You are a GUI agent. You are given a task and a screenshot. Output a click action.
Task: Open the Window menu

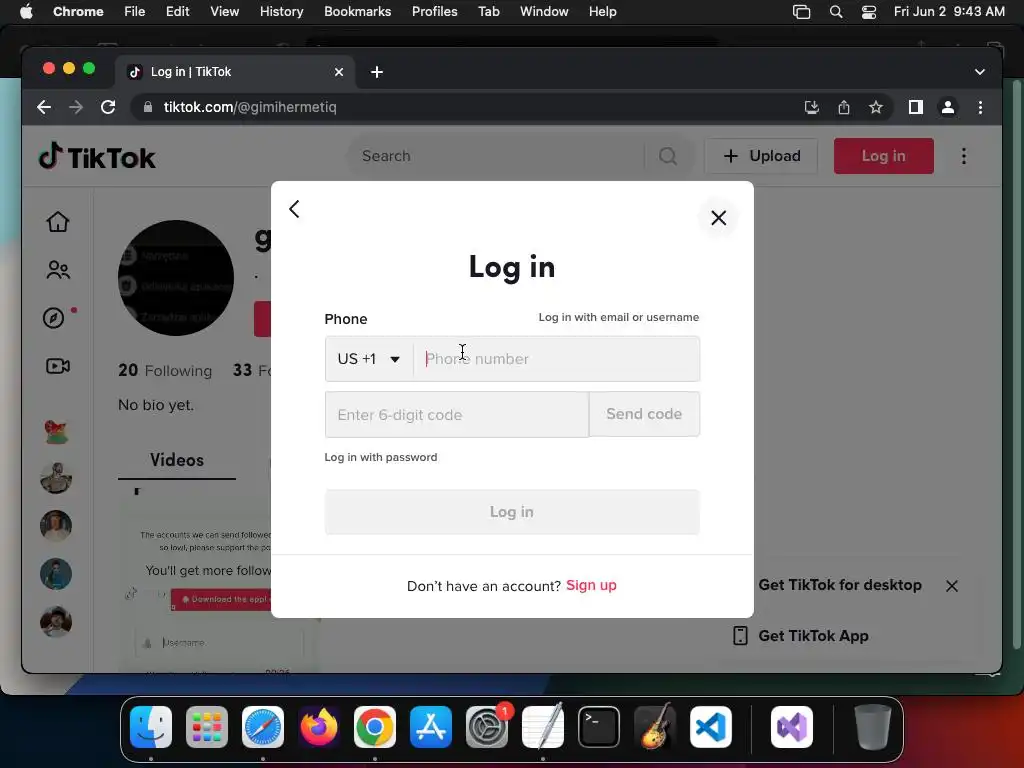(544, 11)
